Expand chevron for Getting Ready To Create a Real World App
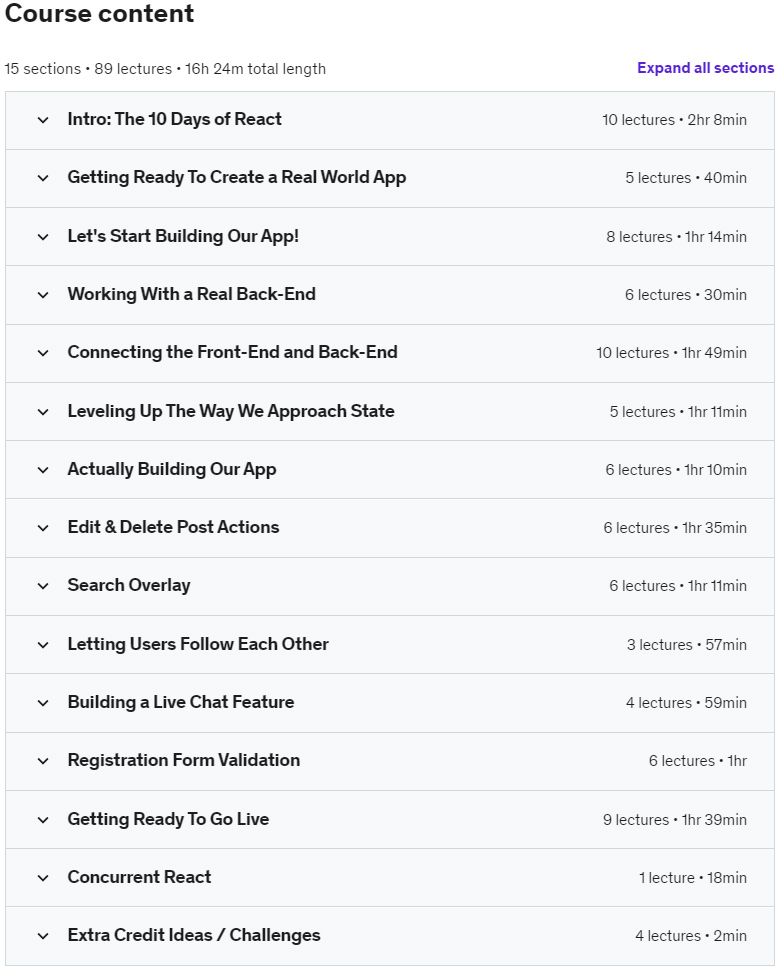Screen dimensions: 778x970 (x=43, y=178)
